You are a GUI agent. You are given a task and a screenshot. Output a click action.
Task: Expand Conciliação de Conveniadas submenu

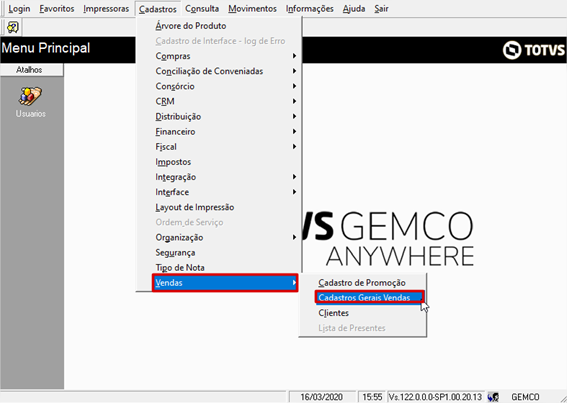[218, 71]
